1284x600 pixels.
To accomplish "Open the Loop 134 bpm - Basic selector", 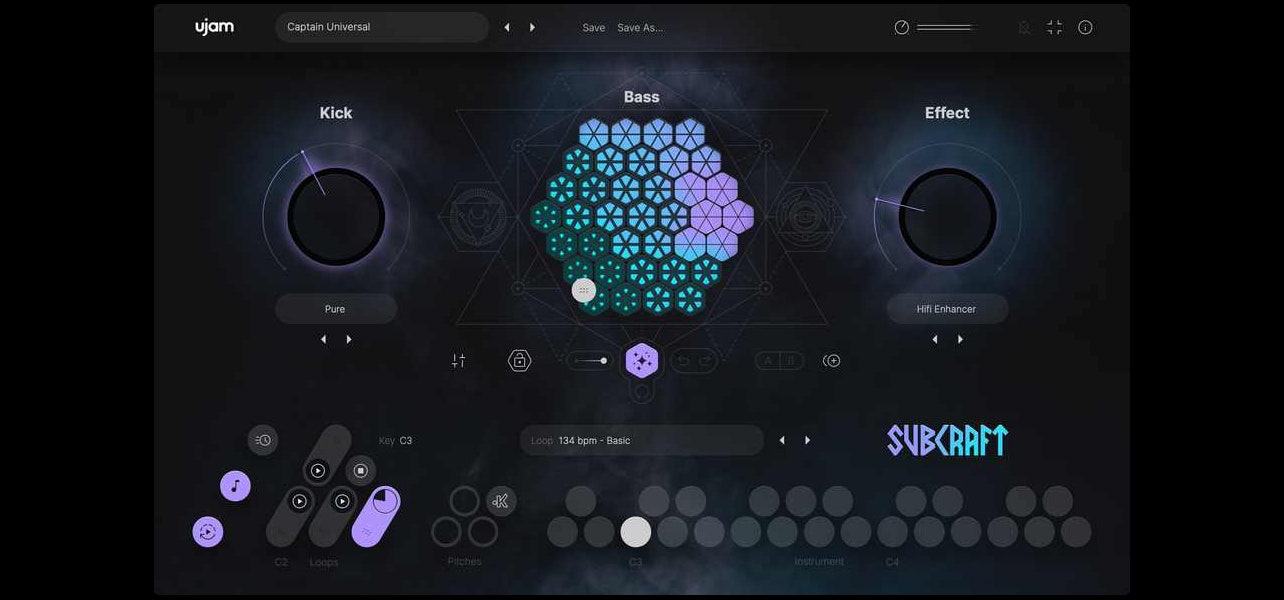I will point(641,440).
